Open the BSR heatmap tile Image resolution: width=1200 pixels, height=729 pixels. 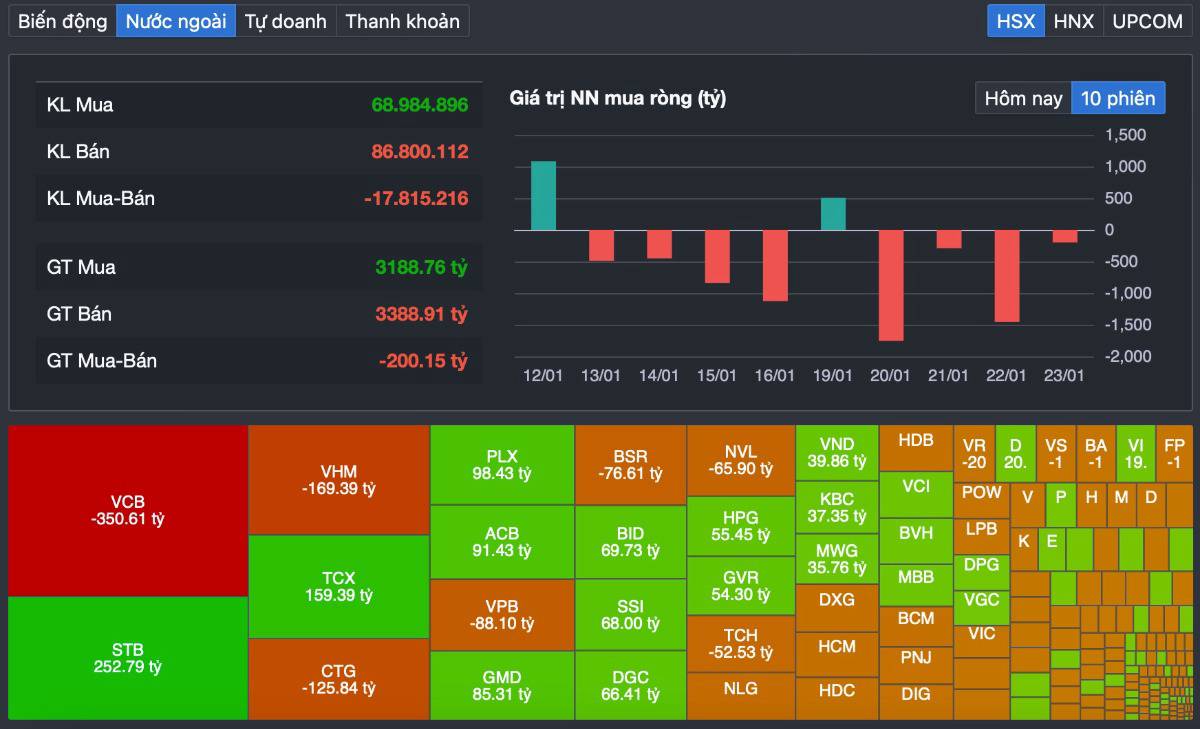(630, 465)
